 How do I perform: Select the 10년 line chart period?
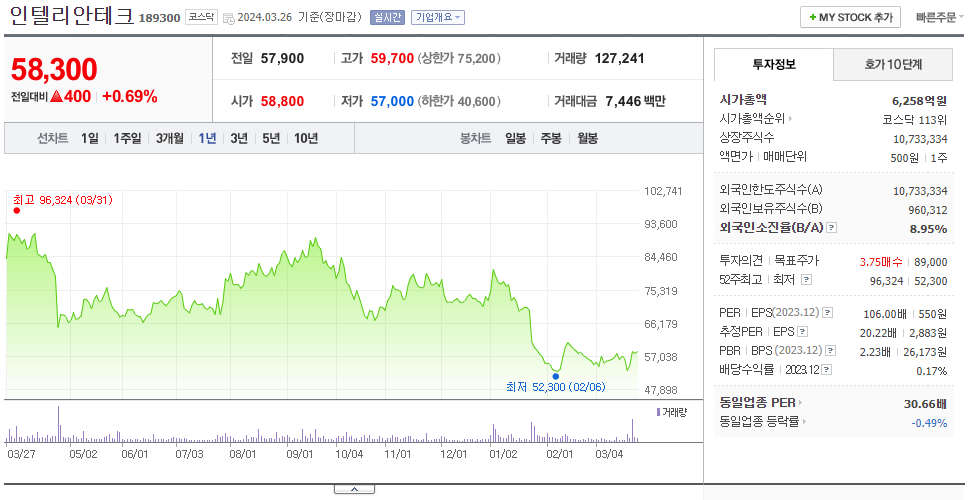coord(306,139)
